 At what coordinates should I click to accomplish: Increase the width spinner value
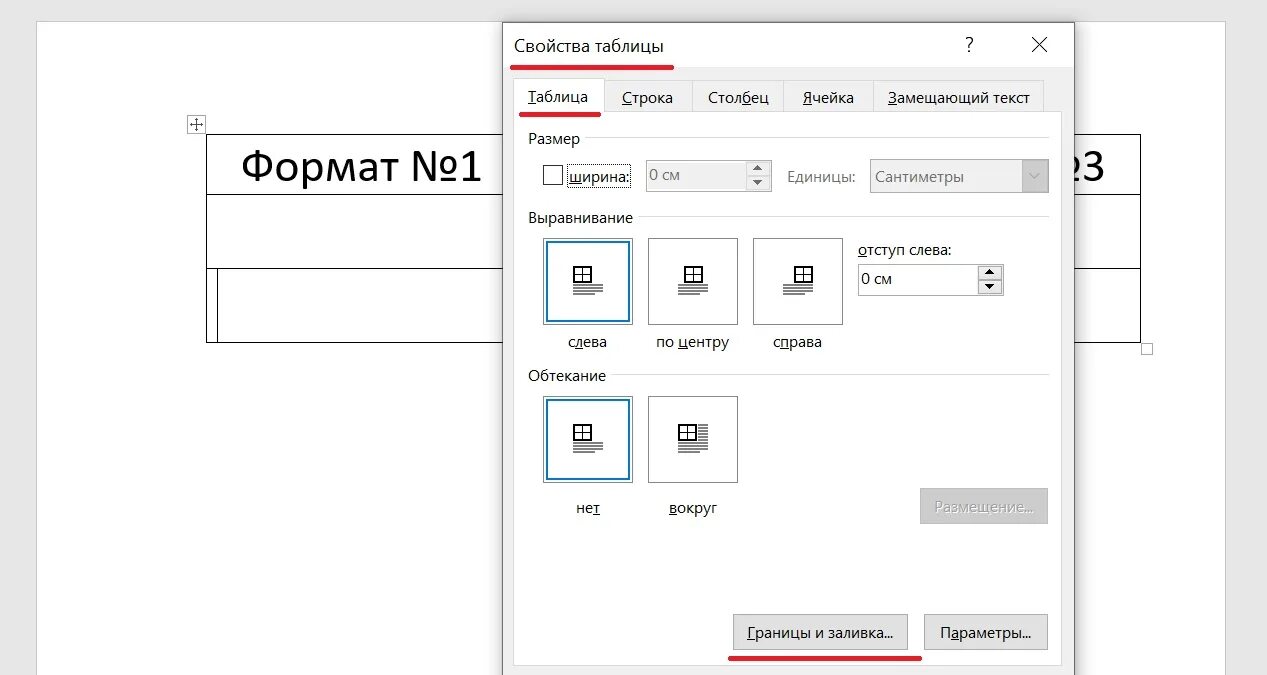[757, 169]
